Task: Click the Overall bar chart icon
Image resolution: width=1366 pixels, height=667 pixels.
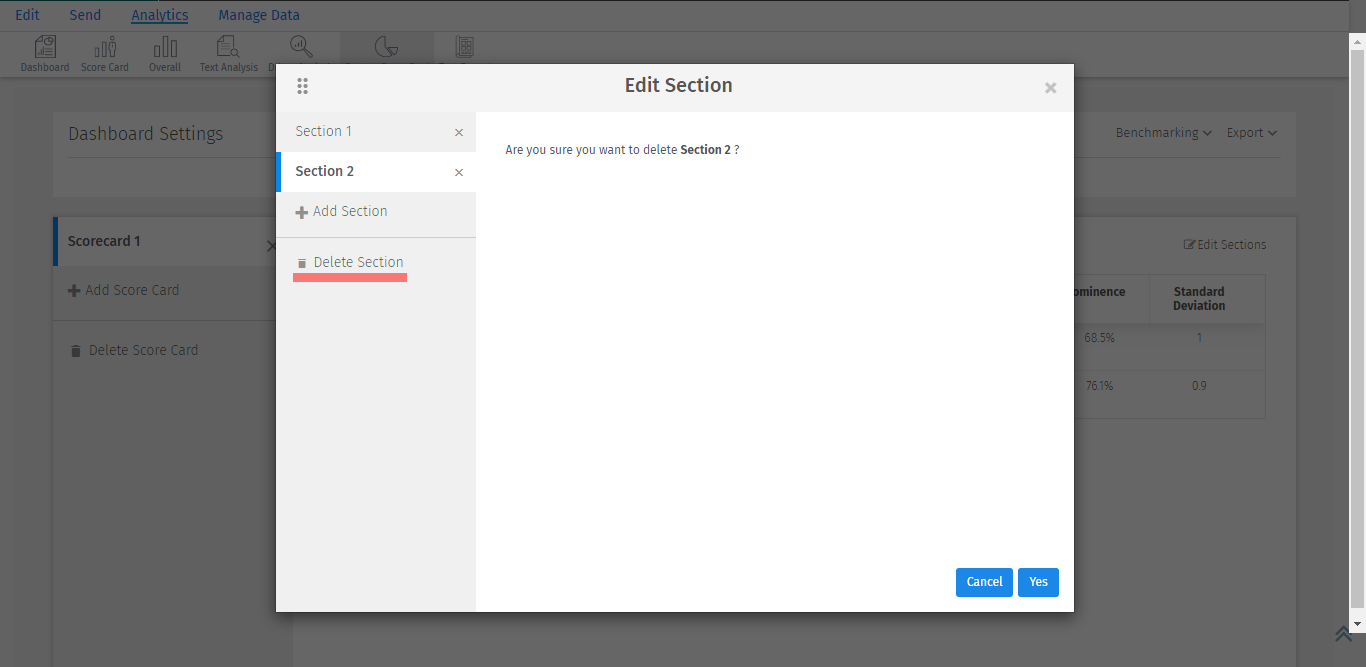Action: (x=165, y=54)
